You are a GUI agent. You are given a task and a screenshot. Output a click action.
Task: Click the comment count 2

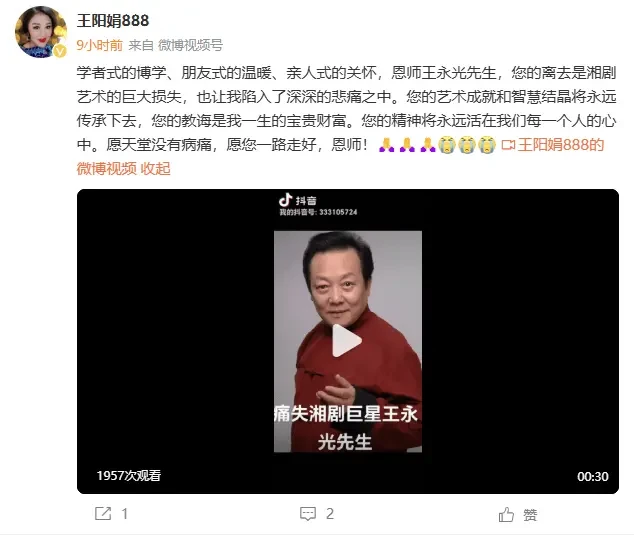(x=330, y=514)
